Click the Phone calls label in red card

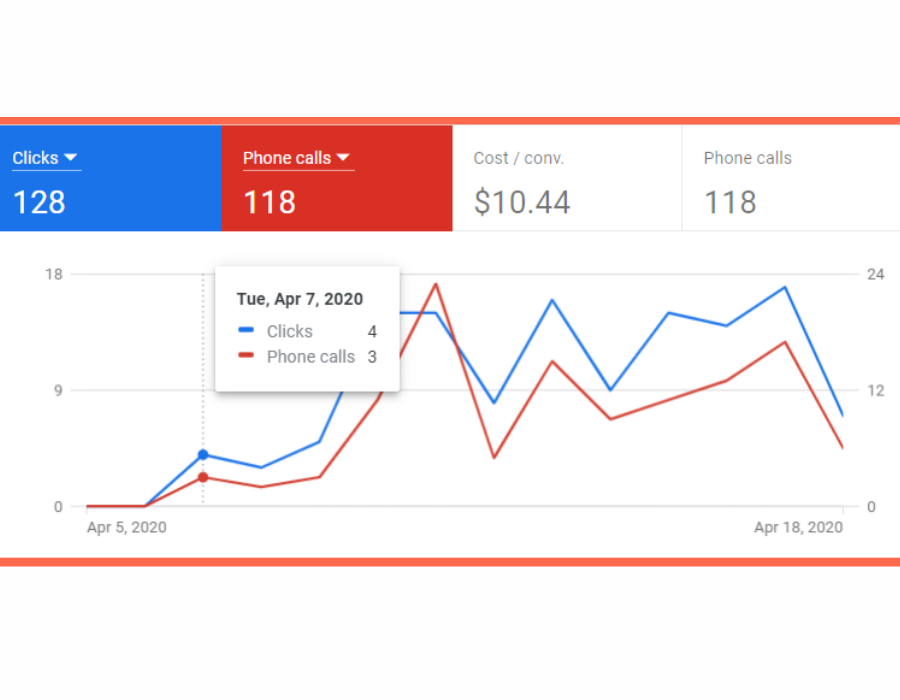click(x=287, y=158)
